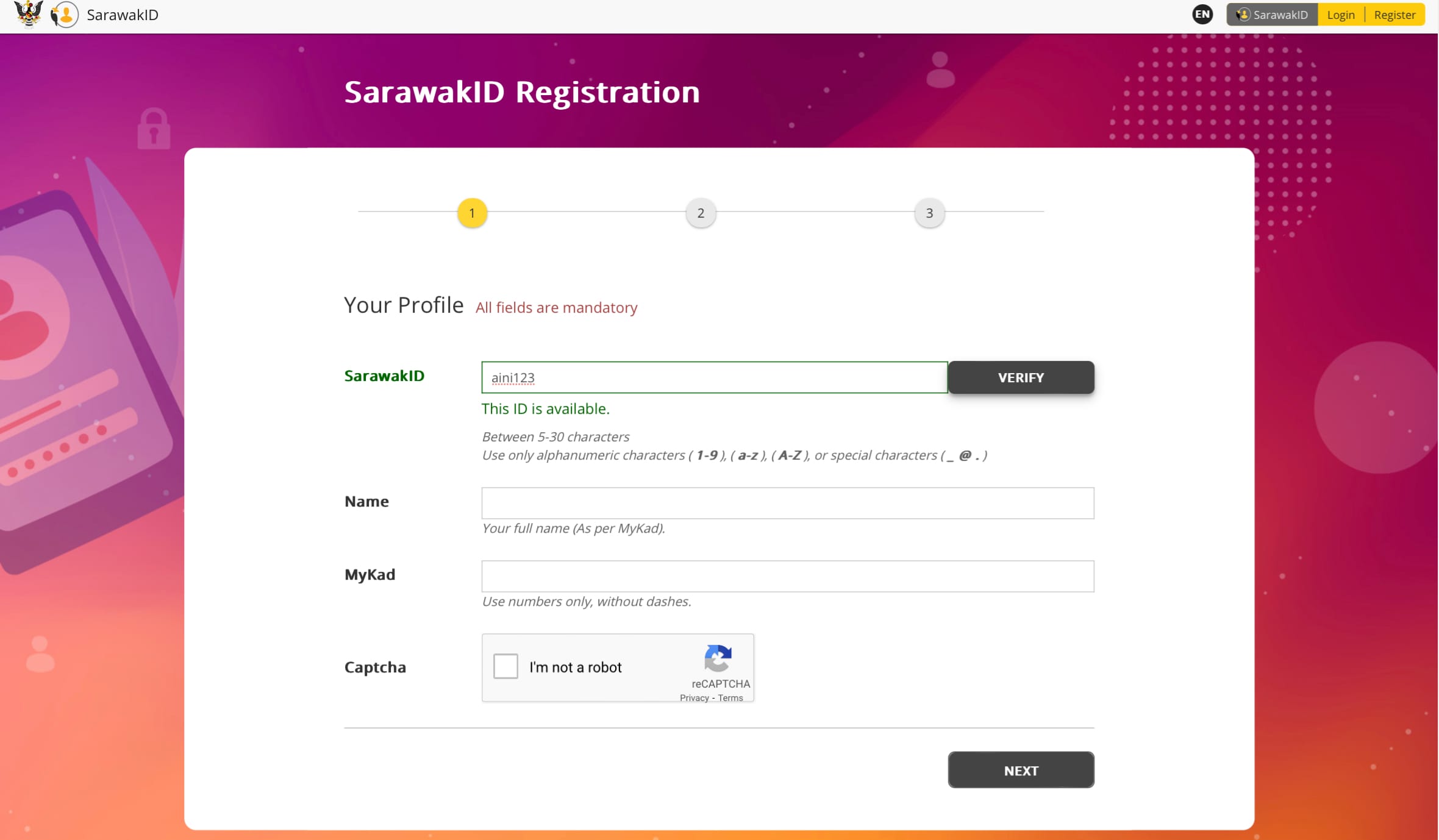Click the SarawakID header title text
Viewport: 1439px width, 840px height.
(x=123, y=15)
